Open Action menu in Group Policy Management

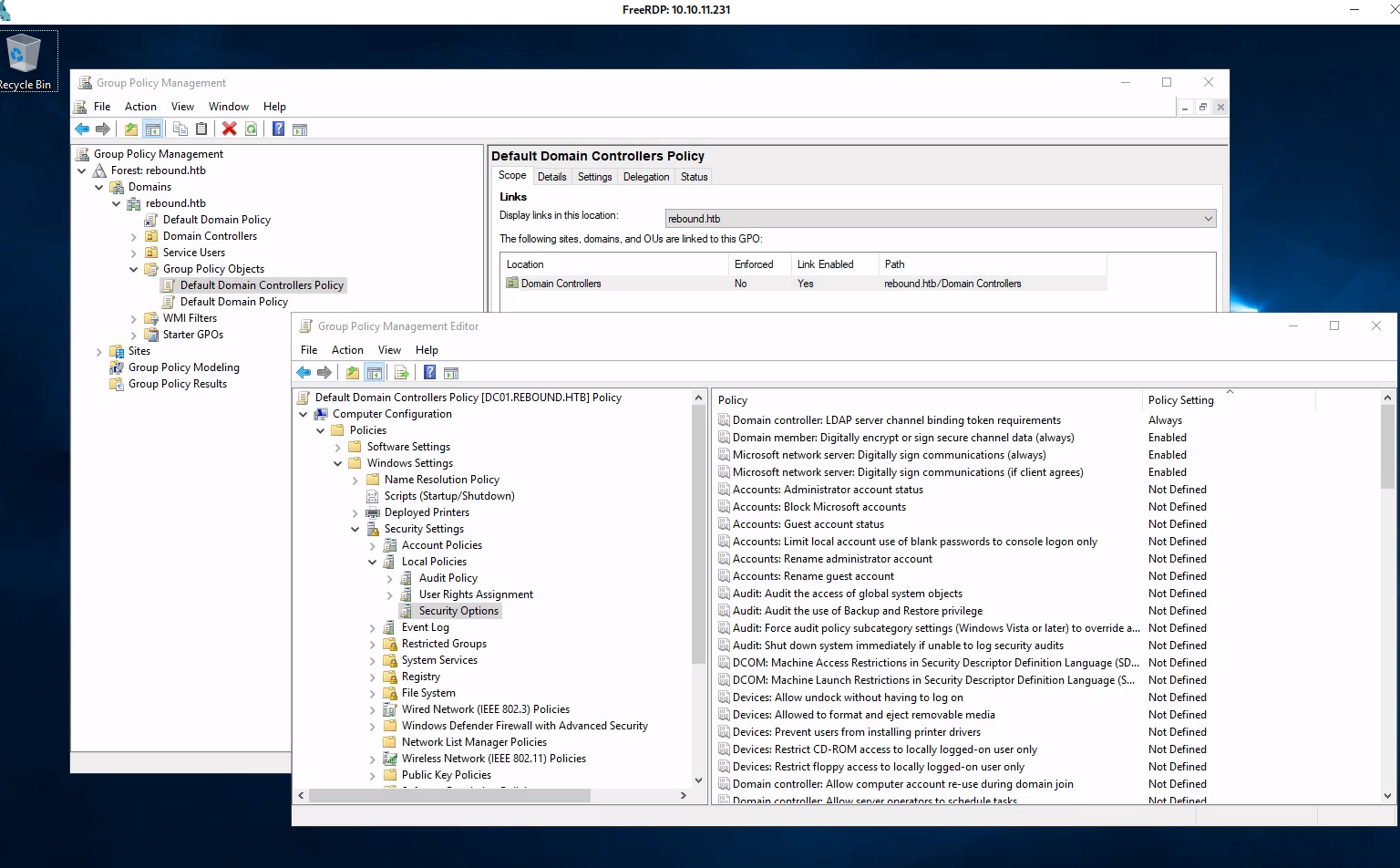coord(140,107)
